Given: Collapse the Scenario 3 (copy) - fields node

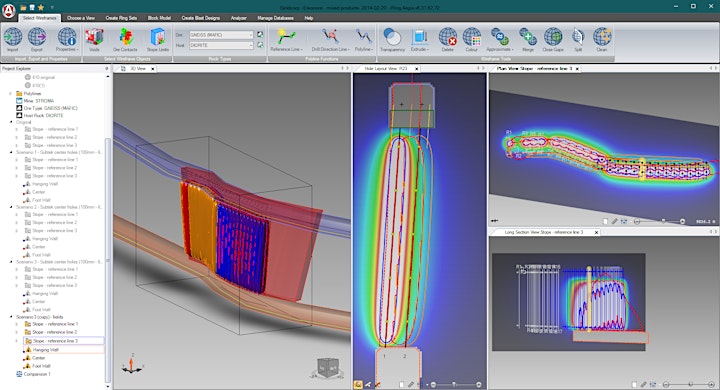Looking at the screenshot, I should click(x=11, y=317).
